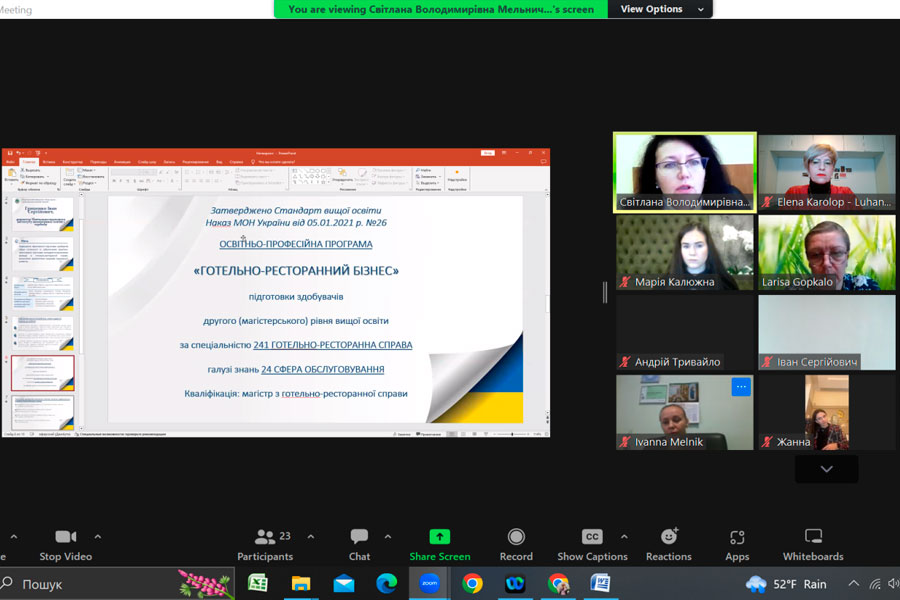
Task: Start recording with the Record icon
Action: (516, 538)
